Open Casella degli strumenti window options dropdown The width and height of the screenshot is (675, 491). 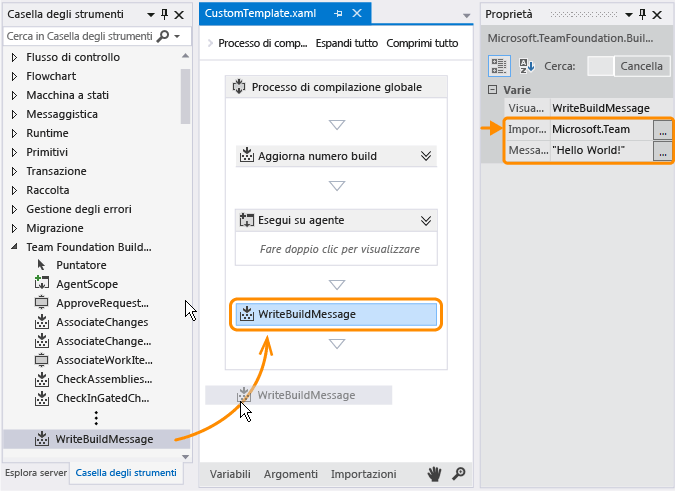pyautogui.click(x=151, y=15)
